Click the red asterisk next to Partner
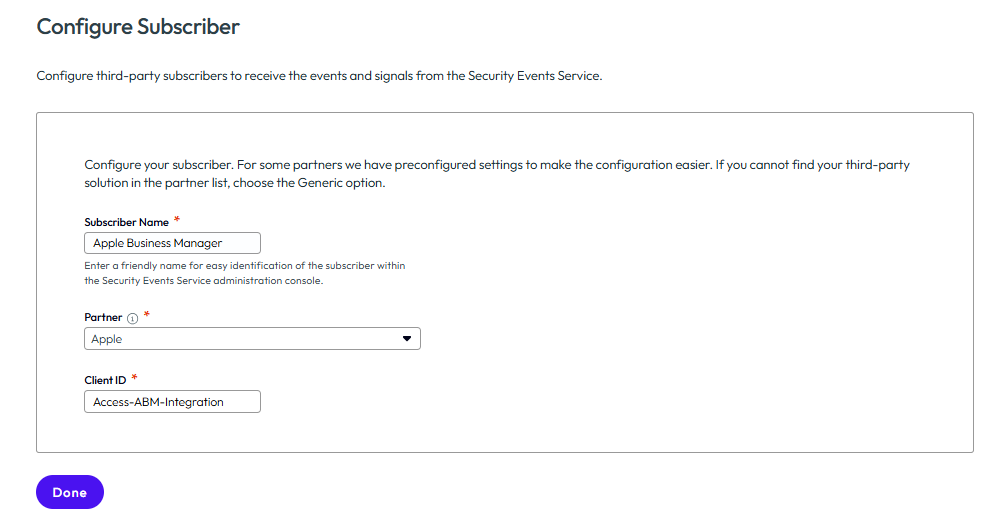The height and width of the screenshot is (526, 999). coord(147,315)
